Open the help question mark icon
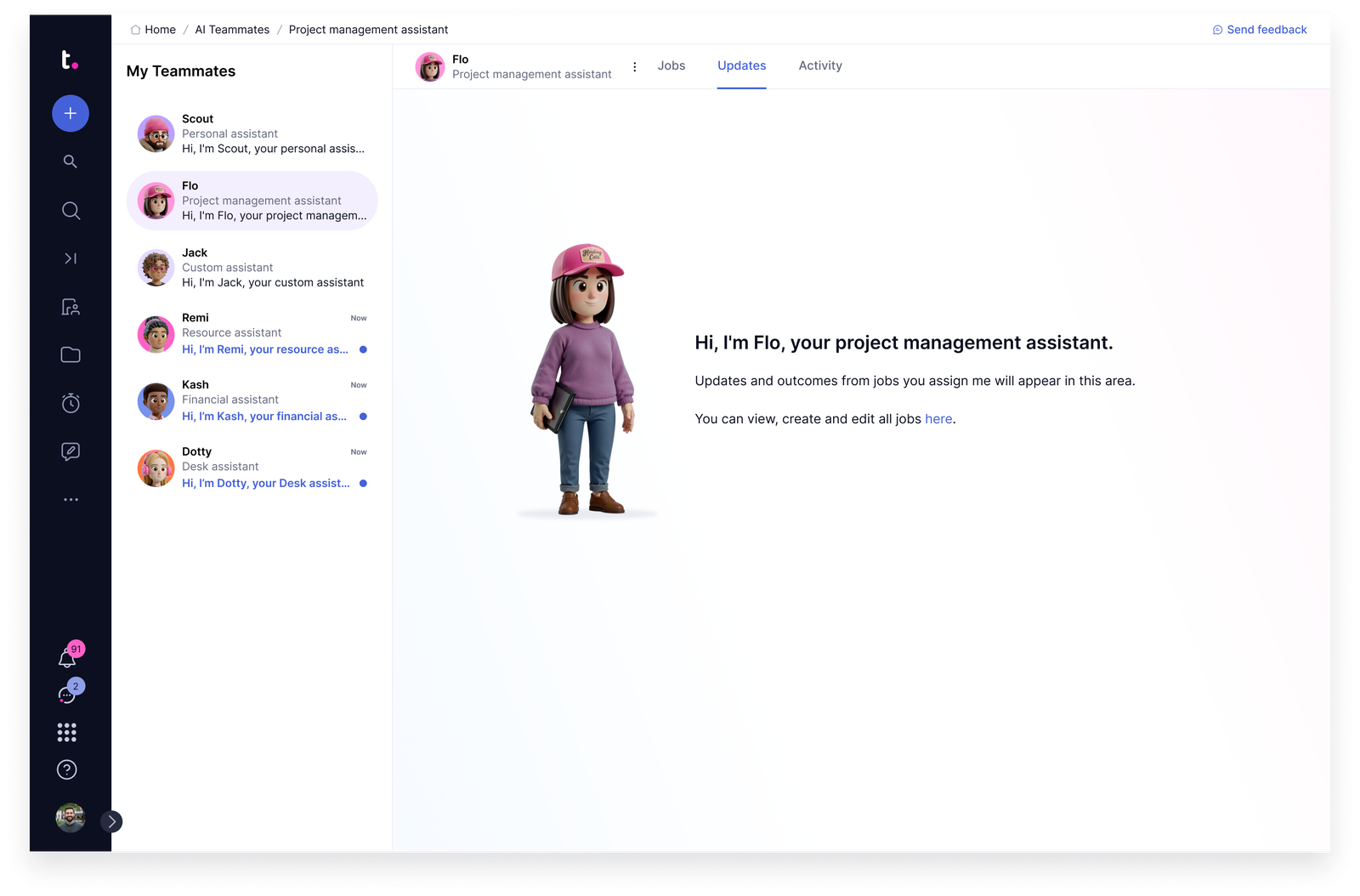Screen dimensions: 1360x896 click(x=67, y=770)
